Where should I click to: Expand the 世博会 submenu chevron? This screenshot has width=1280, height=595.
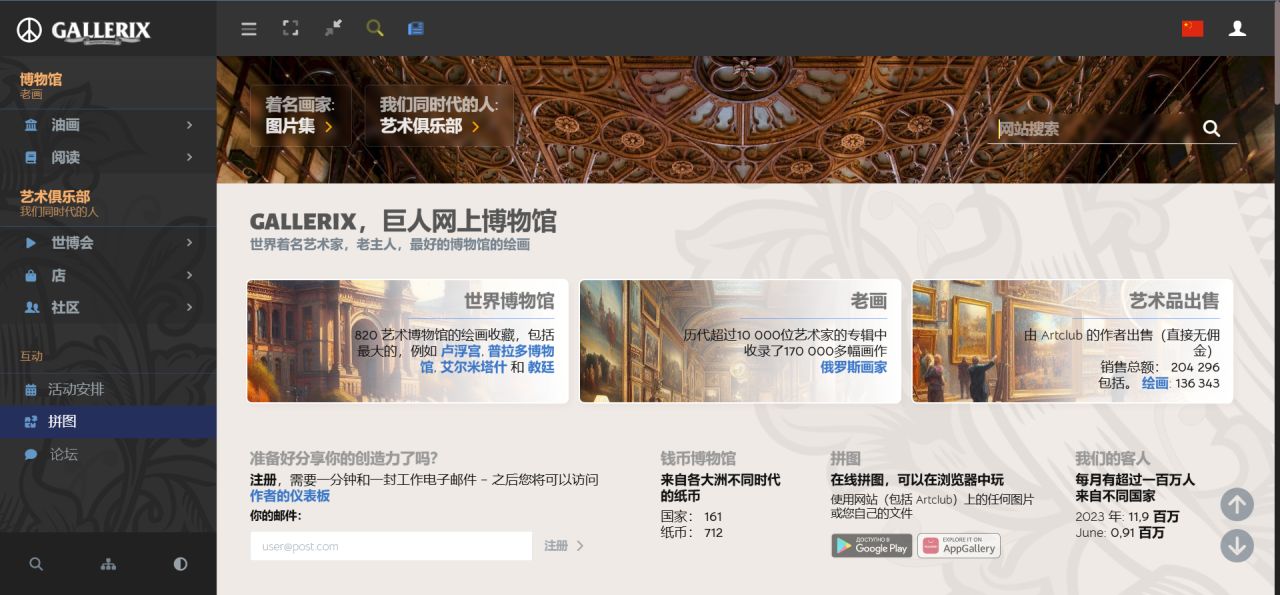pyautogui.click(x=189, y=243)
